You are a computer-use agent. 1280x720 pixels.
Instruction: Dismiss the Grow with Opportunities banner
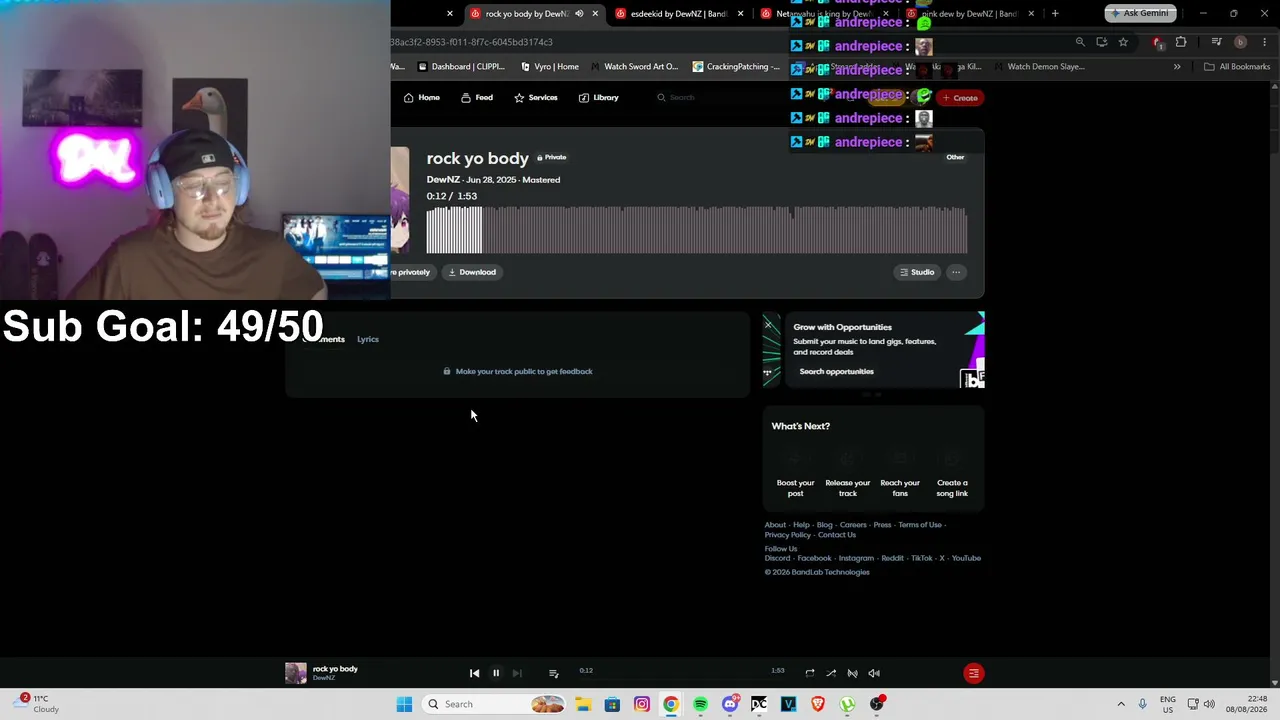pos(768,324)
